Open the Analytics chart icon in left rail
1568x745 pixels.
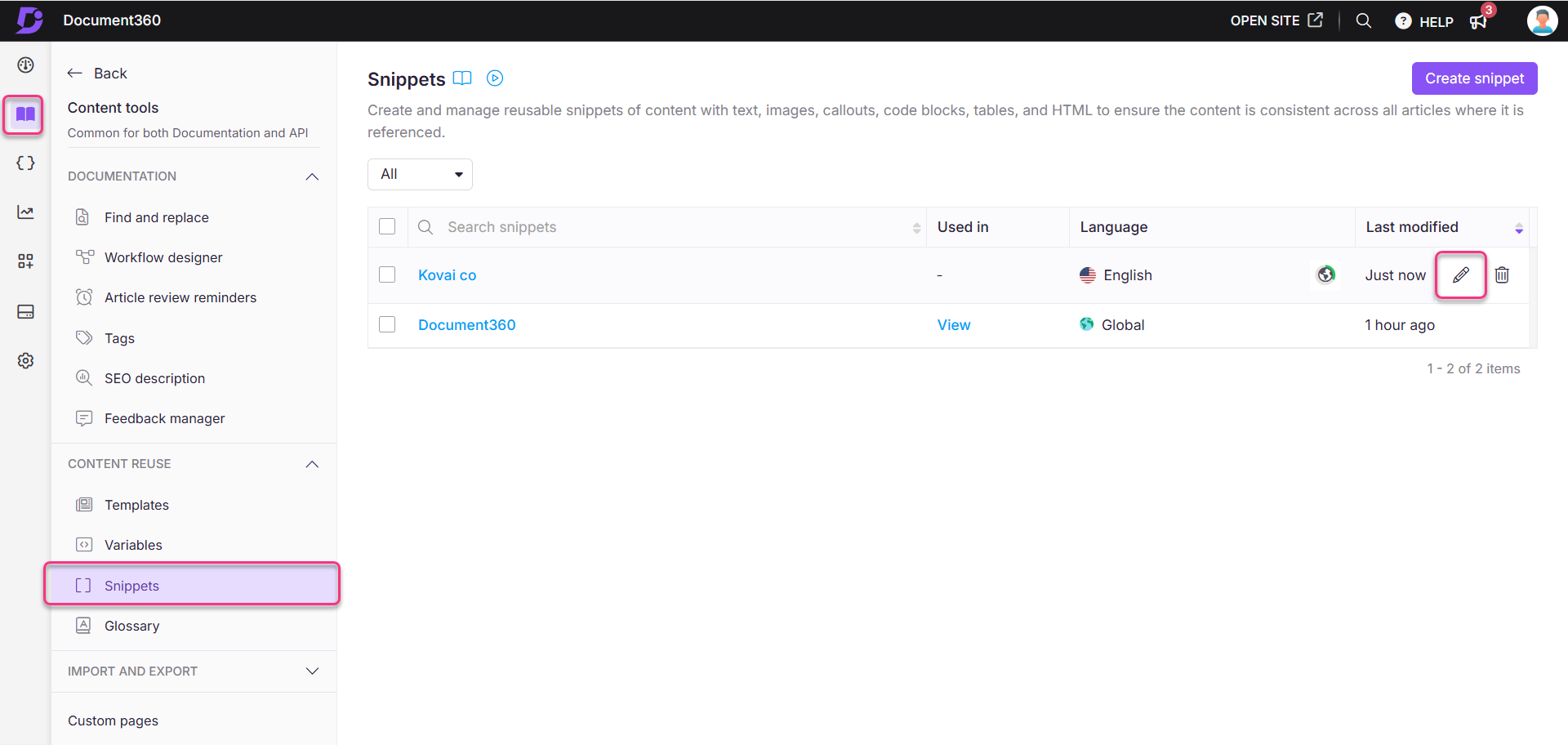[x=25, y=212]
